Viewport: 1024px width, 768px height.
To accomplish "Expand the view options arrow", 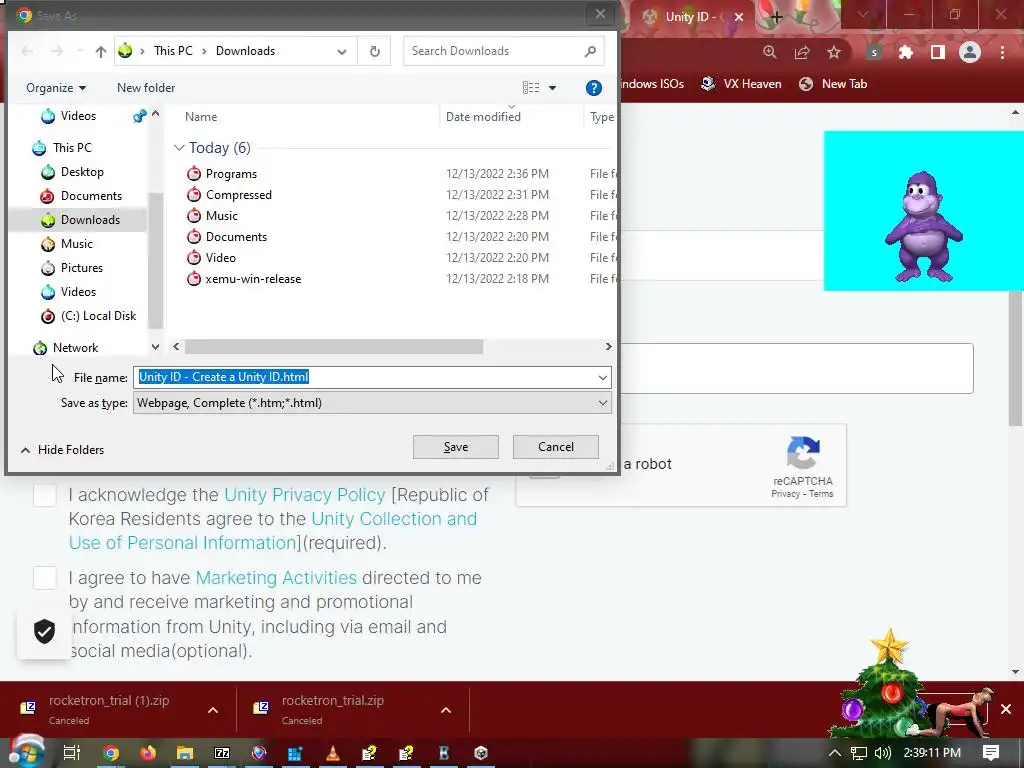I will [x=552, y=88].
